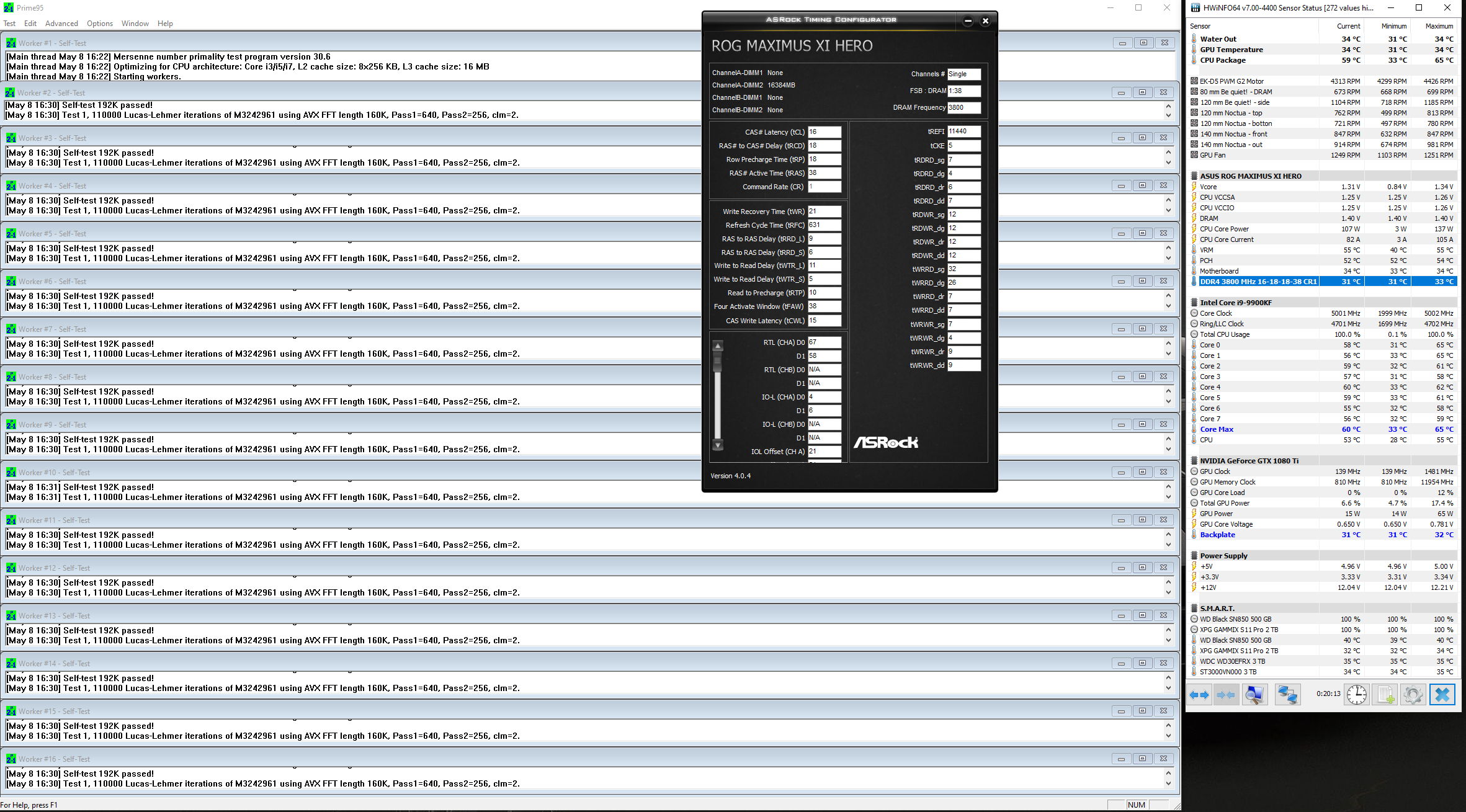Open the Options menu in Prime95
The image size is (1466, 812).
[x=99, y=24]
